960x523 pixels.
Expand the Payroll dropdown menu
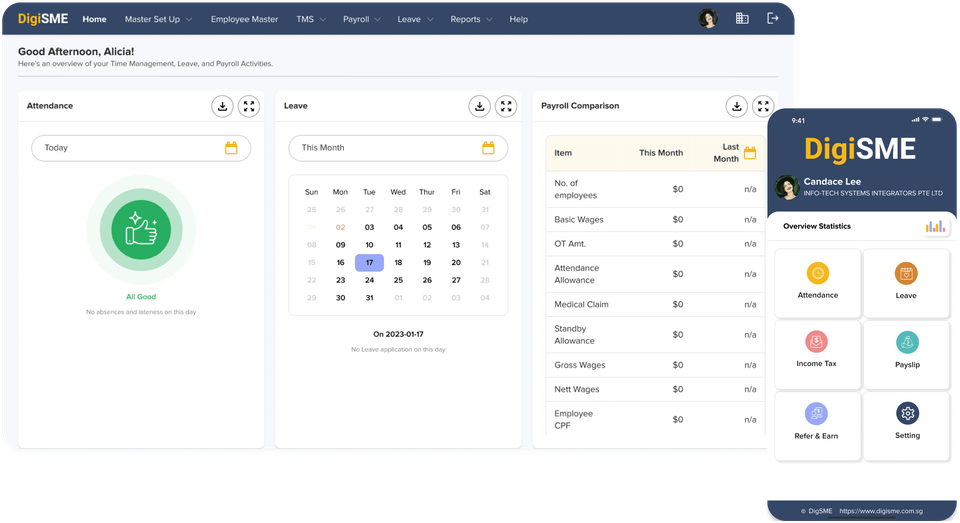point(361,19)
